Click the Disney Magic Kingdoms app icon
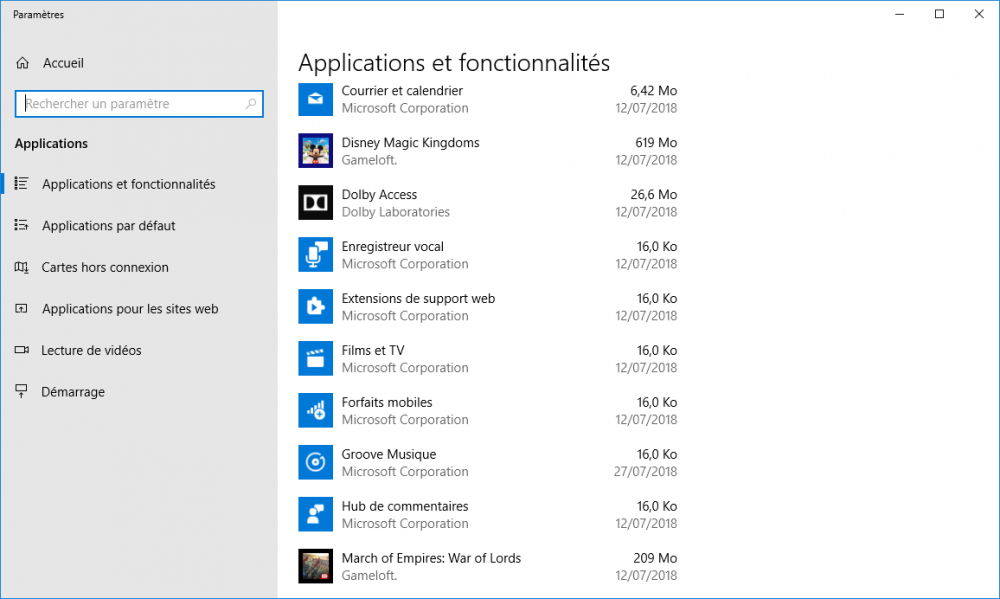 (315, 151)
